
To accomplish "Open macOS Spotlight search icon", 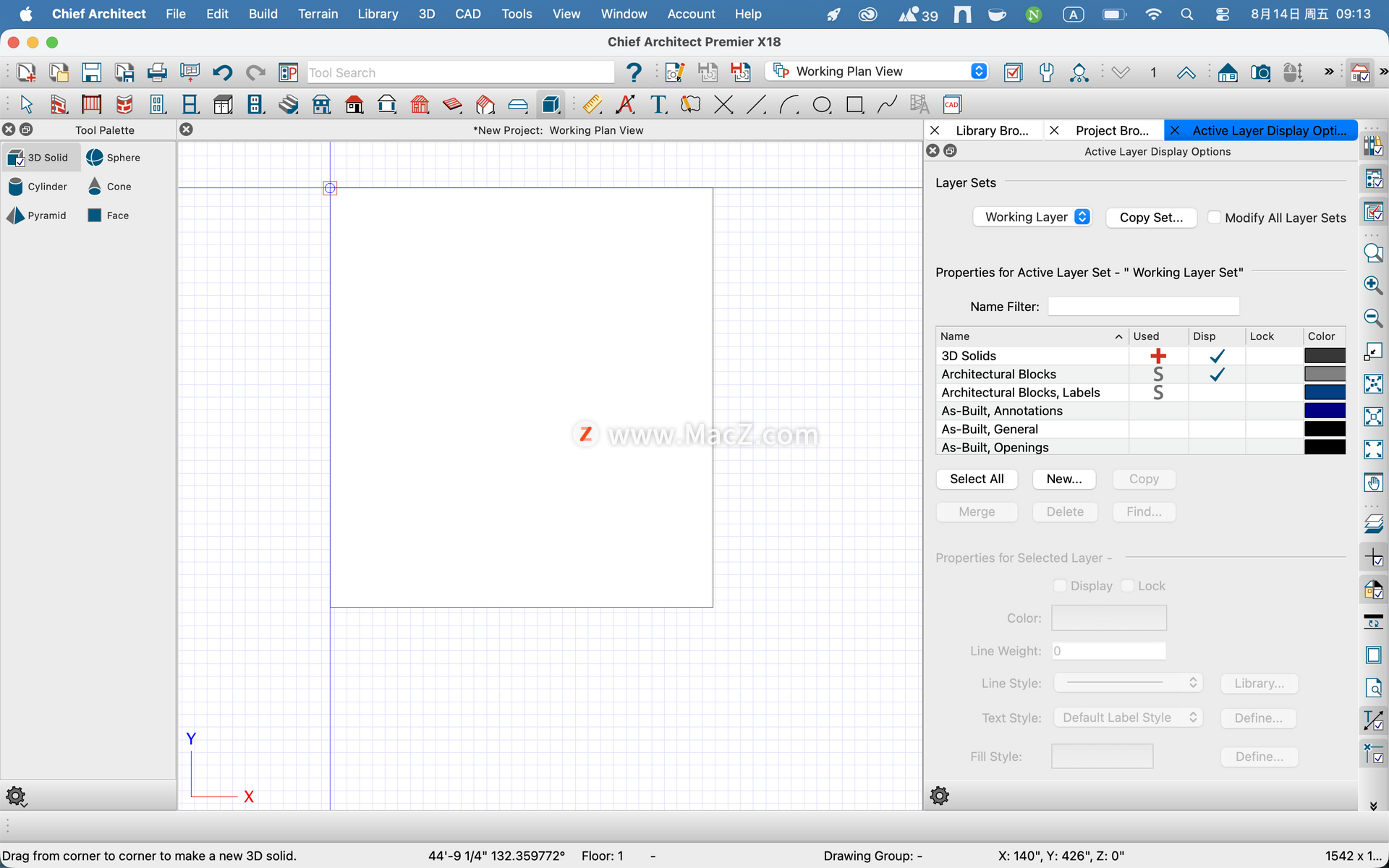I will click(1186, 14).
